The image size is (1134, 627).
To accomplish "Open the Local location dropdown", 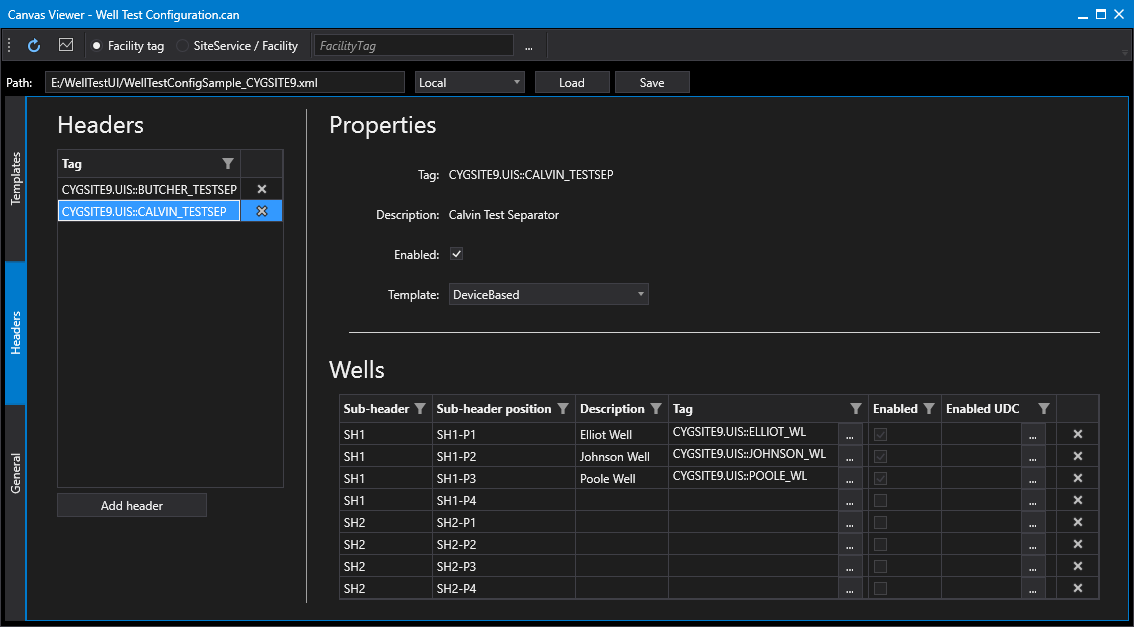I will pyautogui.click(x=470, y=82).
